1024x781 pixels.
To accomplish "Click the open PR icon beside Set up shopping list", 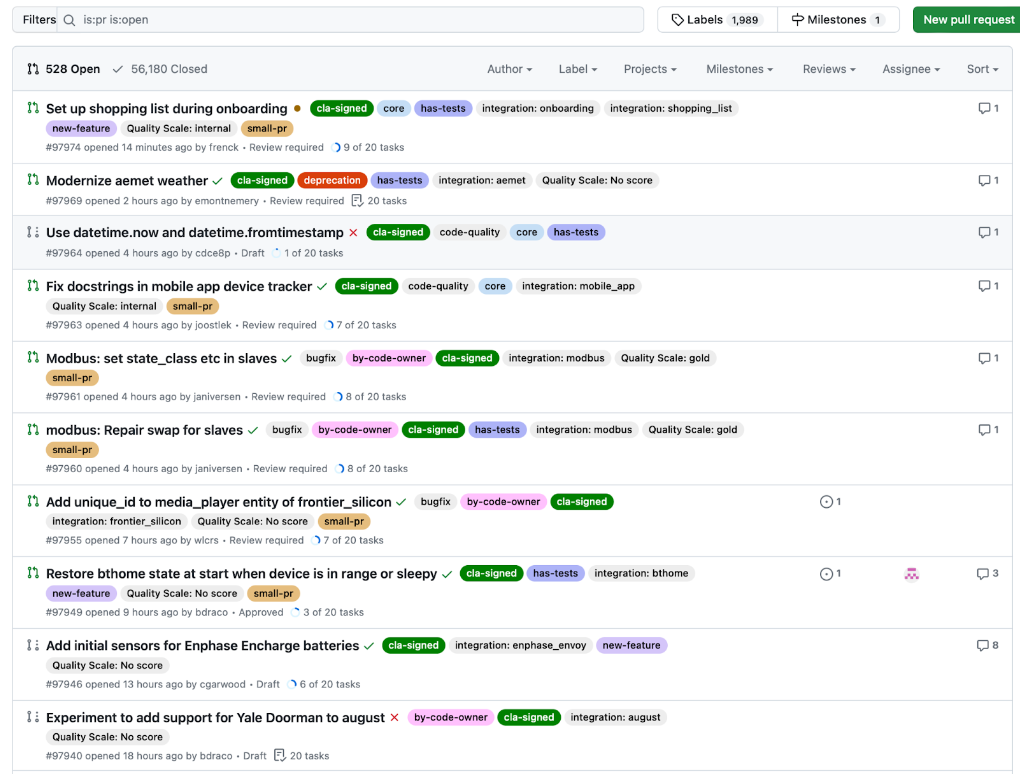I will 33,108.
